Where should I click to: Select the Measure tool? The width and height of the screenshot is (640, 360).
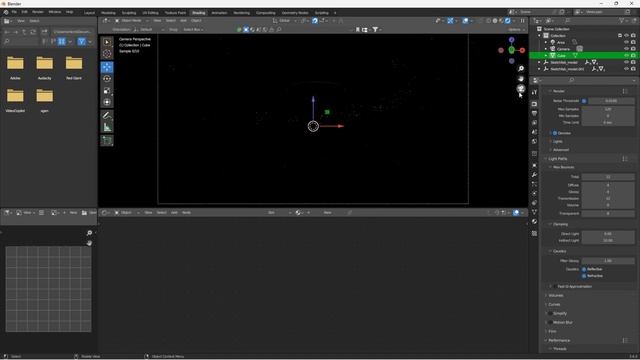[107, 127]
